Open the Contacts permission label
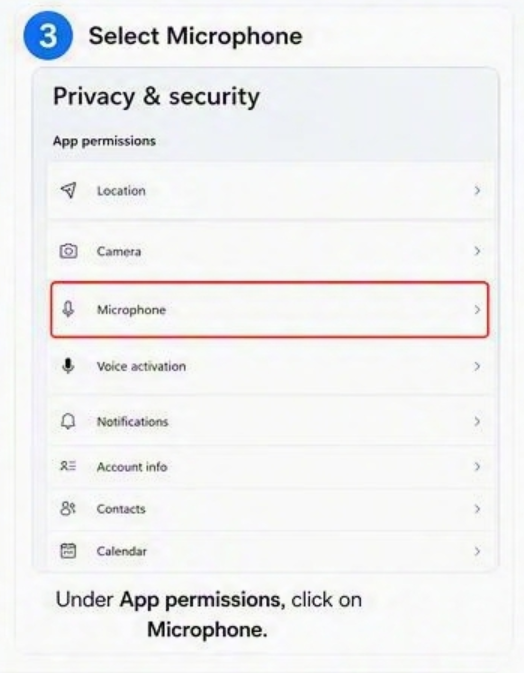This screenshot has height=673, width=524. 121,509
